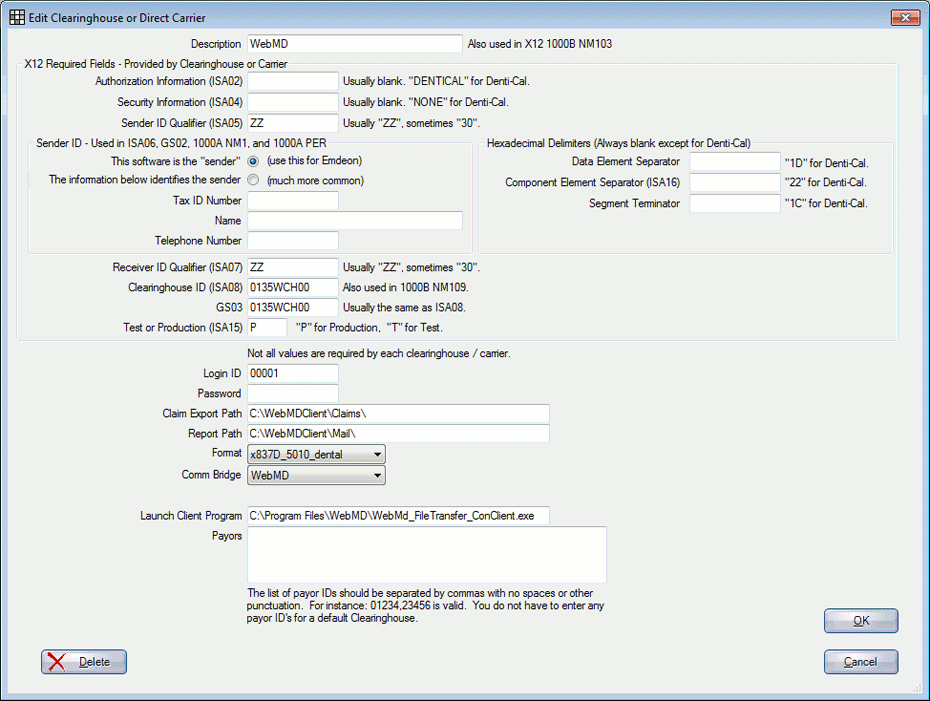Click the Sender ID Qualifier (ISA05) field
The image size is (930, 701).
(293, 123)
